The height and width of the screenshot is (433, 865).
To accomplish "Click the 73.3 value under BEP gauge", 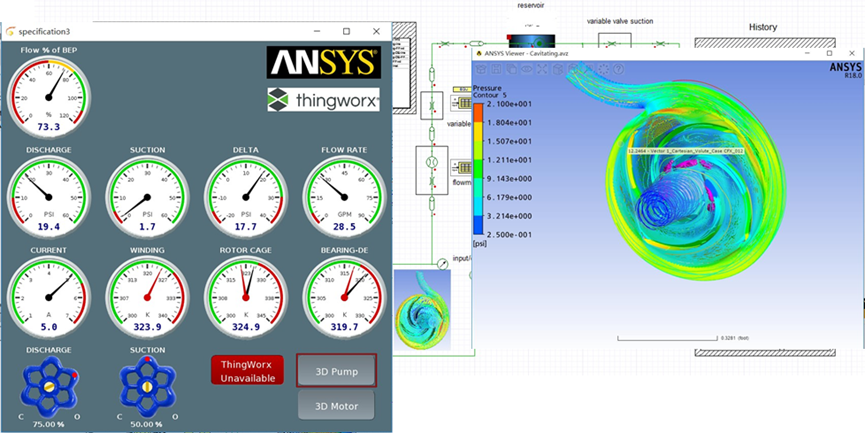I will pyautogui.click(x=49, y=127).
